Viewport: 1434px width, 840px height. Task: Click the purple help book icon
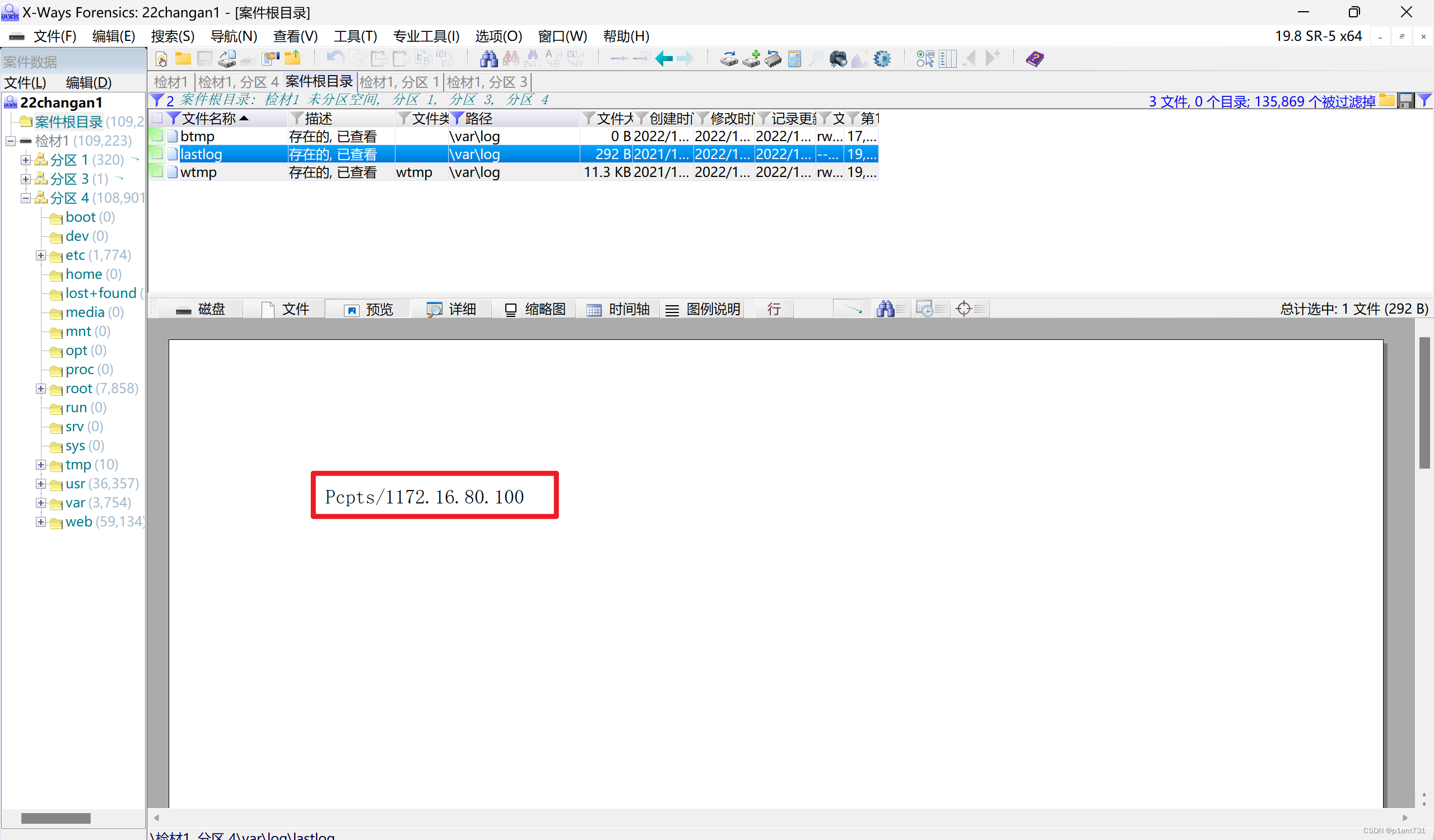[x=1035, y=59]
